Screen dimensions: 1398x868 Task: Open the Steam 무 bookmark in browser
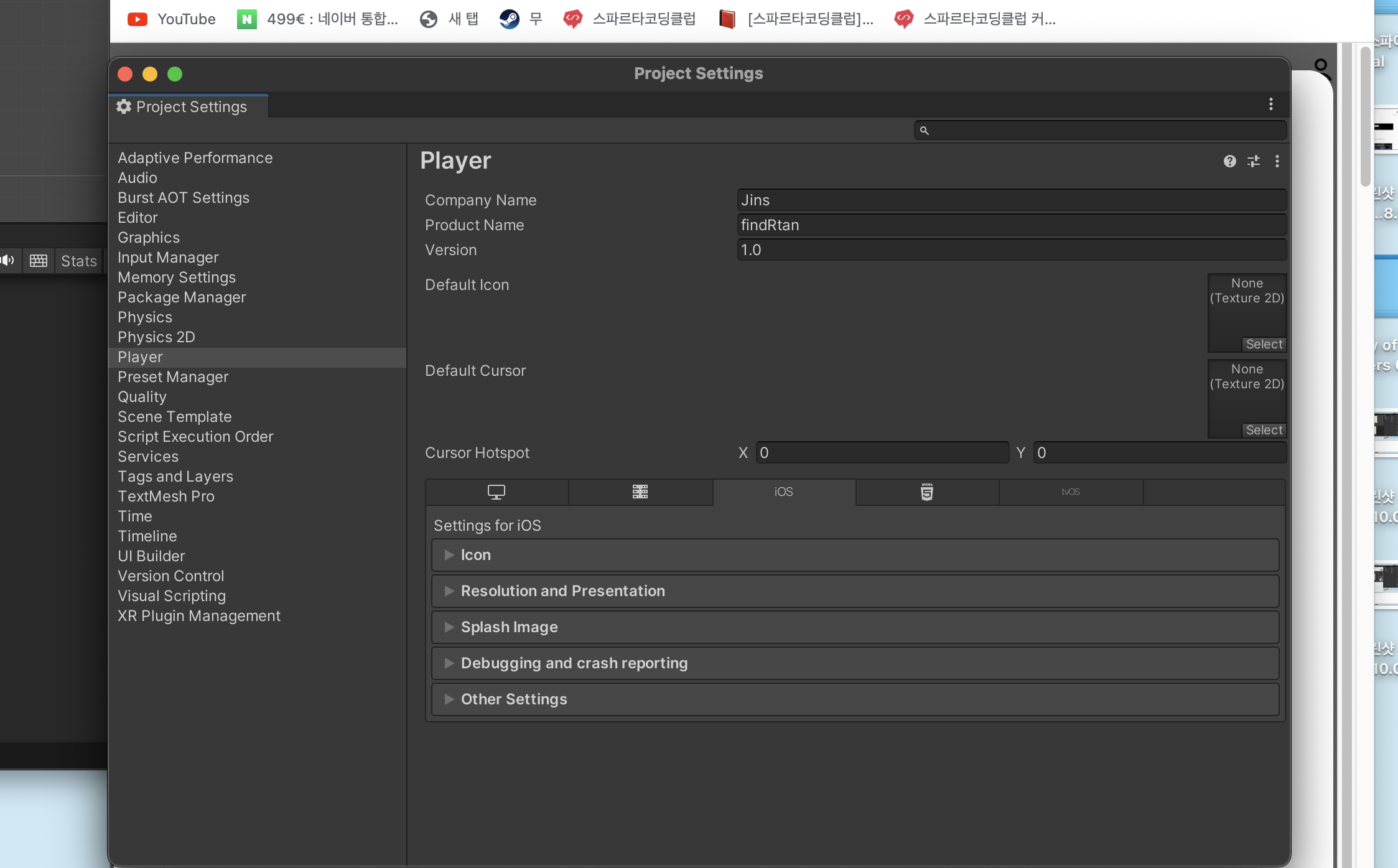[x=521, y=19]
